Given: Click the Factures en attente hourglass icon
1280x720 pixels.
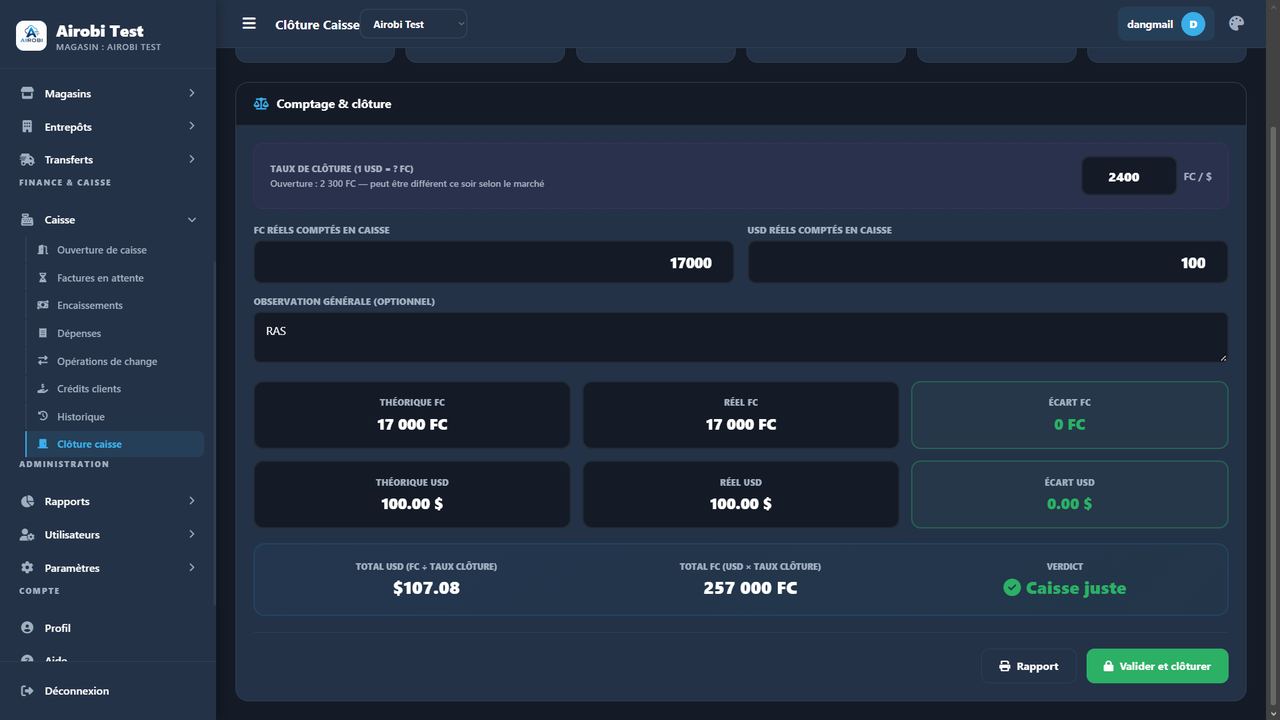Looking at the screenshot, I should (x=43, y=278).
